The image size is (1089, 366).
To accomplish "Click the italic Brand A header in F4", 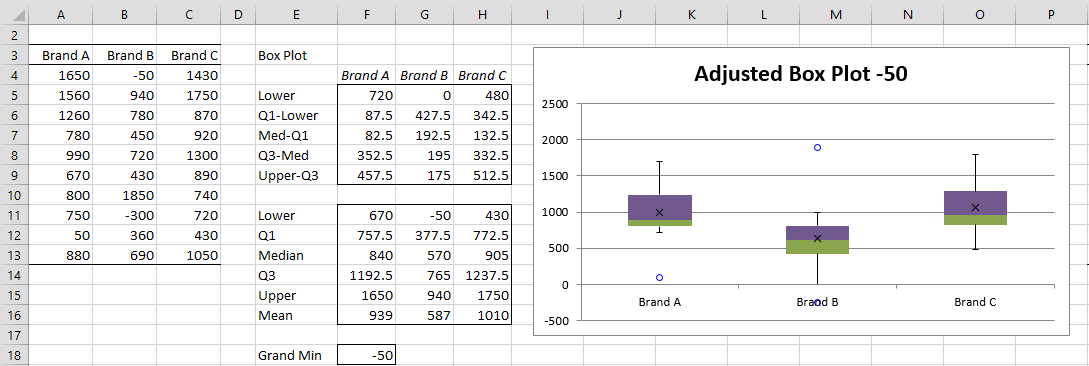I will point(366,76).
